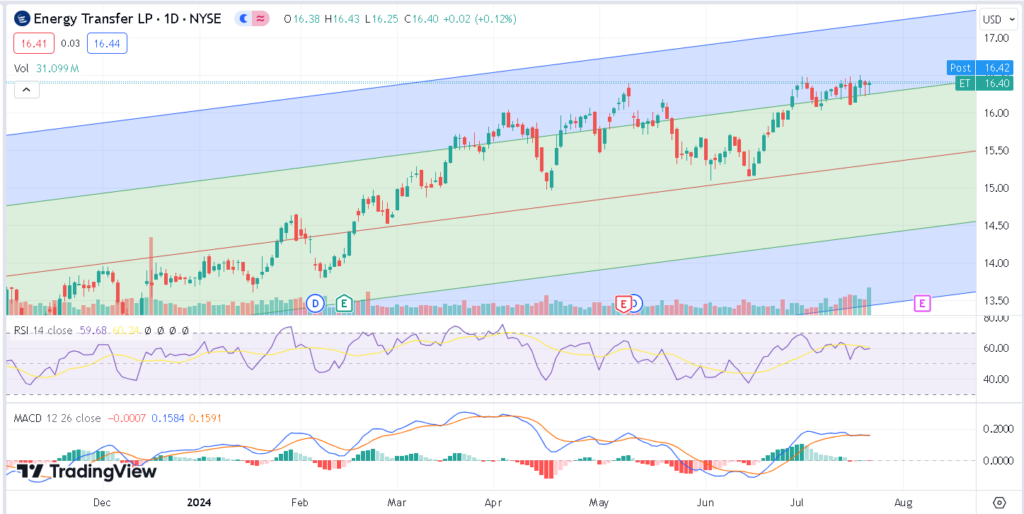Click the Apr label on the time axis
Screen dimensions: 1024x514
point(493,503)
